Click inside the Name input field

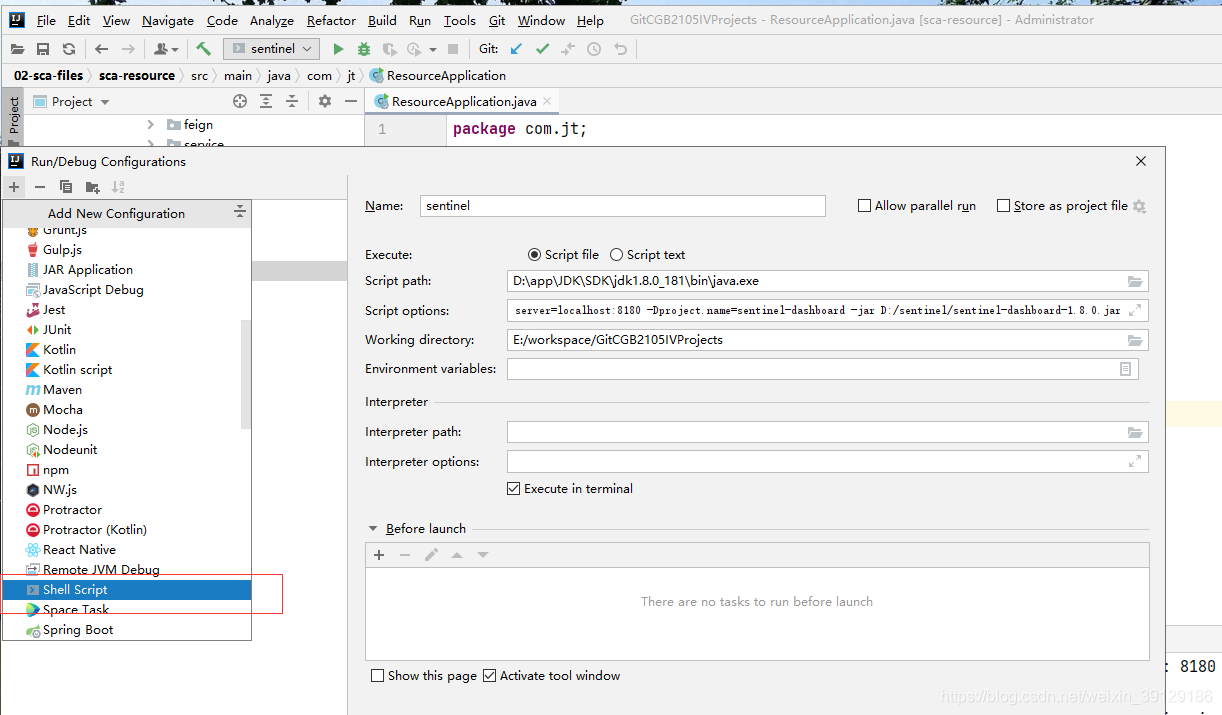click(623, 206)
